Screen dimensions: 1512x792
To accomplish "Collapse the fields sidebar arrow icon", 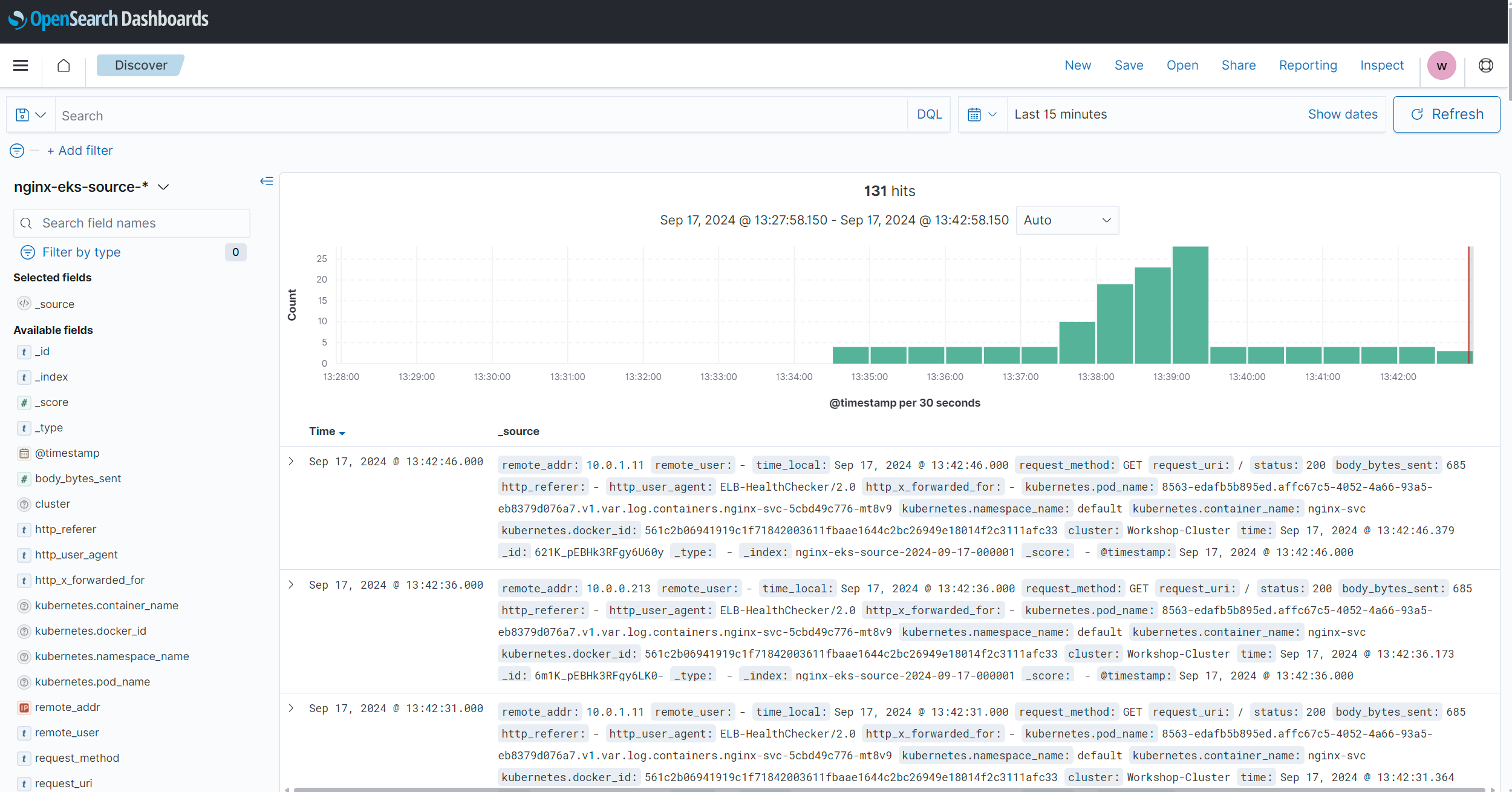I will click(x=266, y=181).
